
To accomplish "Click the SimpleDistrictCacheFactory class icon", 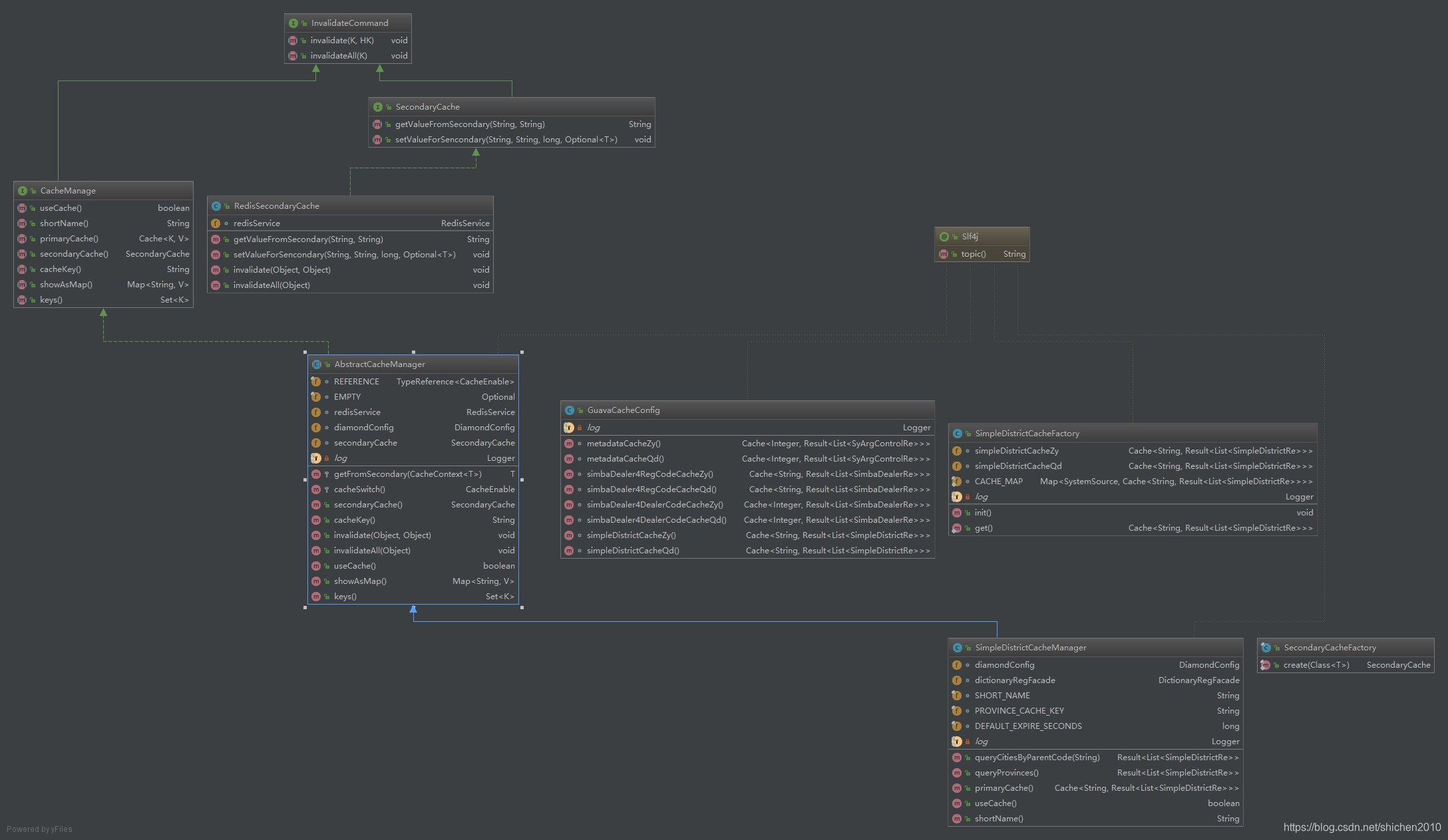I will click(x=957, y=434).
